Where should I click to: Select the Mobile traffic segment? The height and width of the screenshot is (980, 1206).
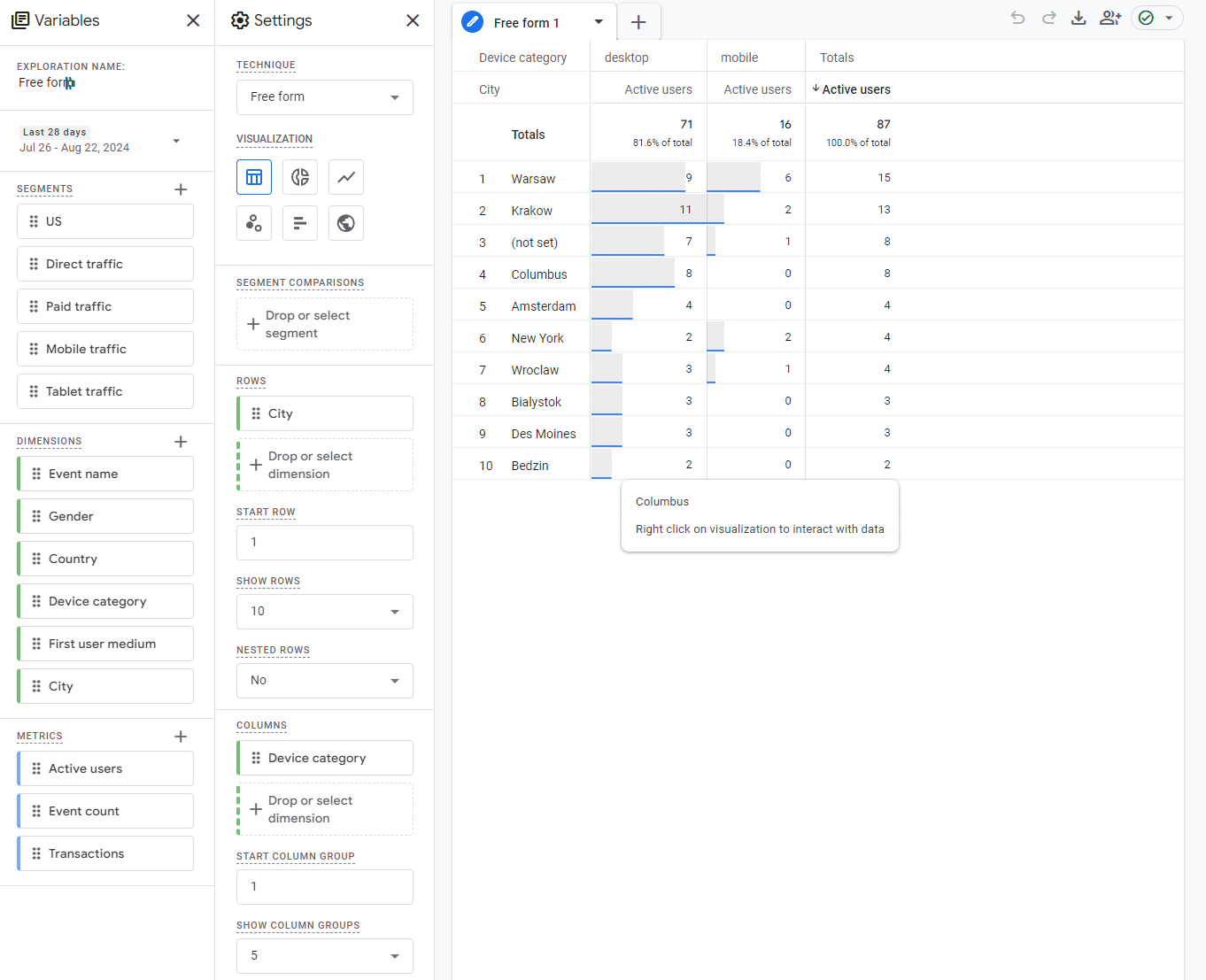pos(105,349)
